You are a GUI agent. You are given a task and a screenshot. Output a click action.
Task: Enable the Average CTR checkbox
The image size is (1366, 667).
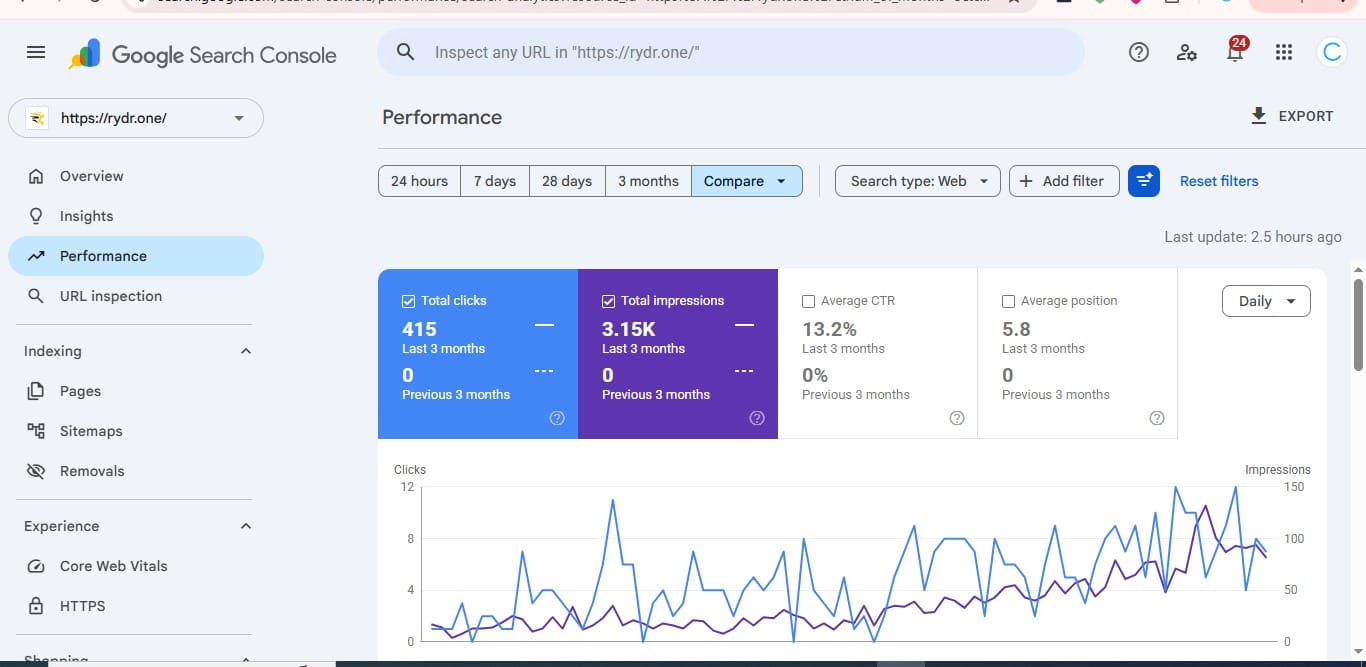(808, 301)
